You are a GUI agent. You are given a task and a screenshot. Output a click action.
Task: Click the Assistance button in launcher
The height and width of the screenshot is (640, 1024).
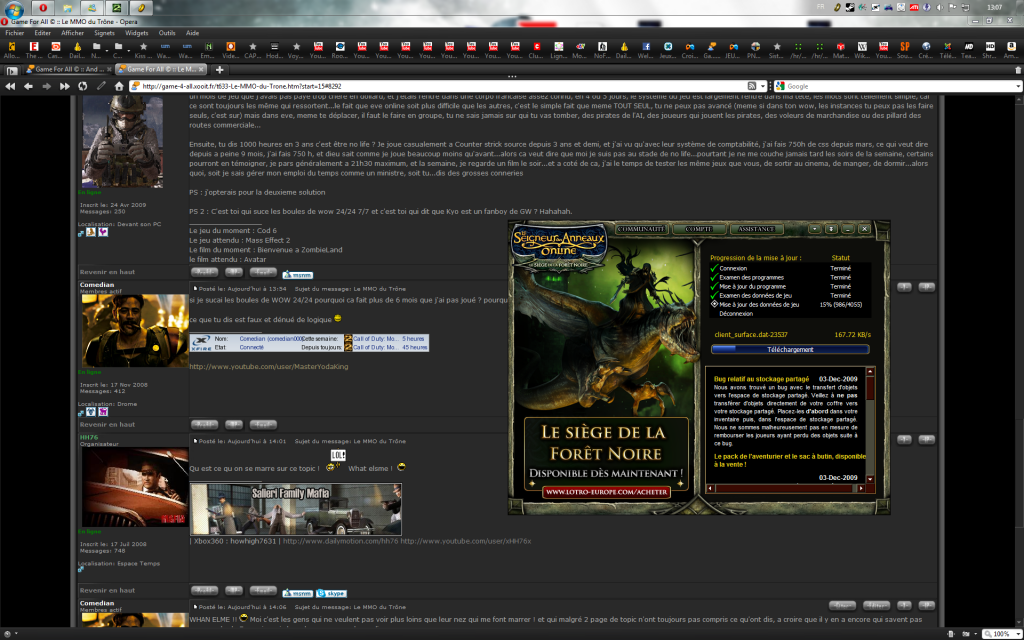(756, 229)
